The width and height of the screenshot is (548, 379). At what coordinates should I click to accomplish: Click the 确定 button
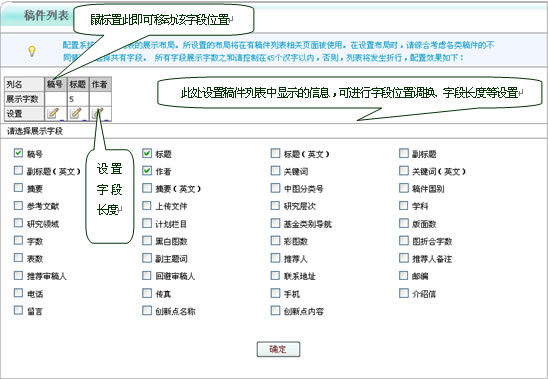tap(278, 349)
